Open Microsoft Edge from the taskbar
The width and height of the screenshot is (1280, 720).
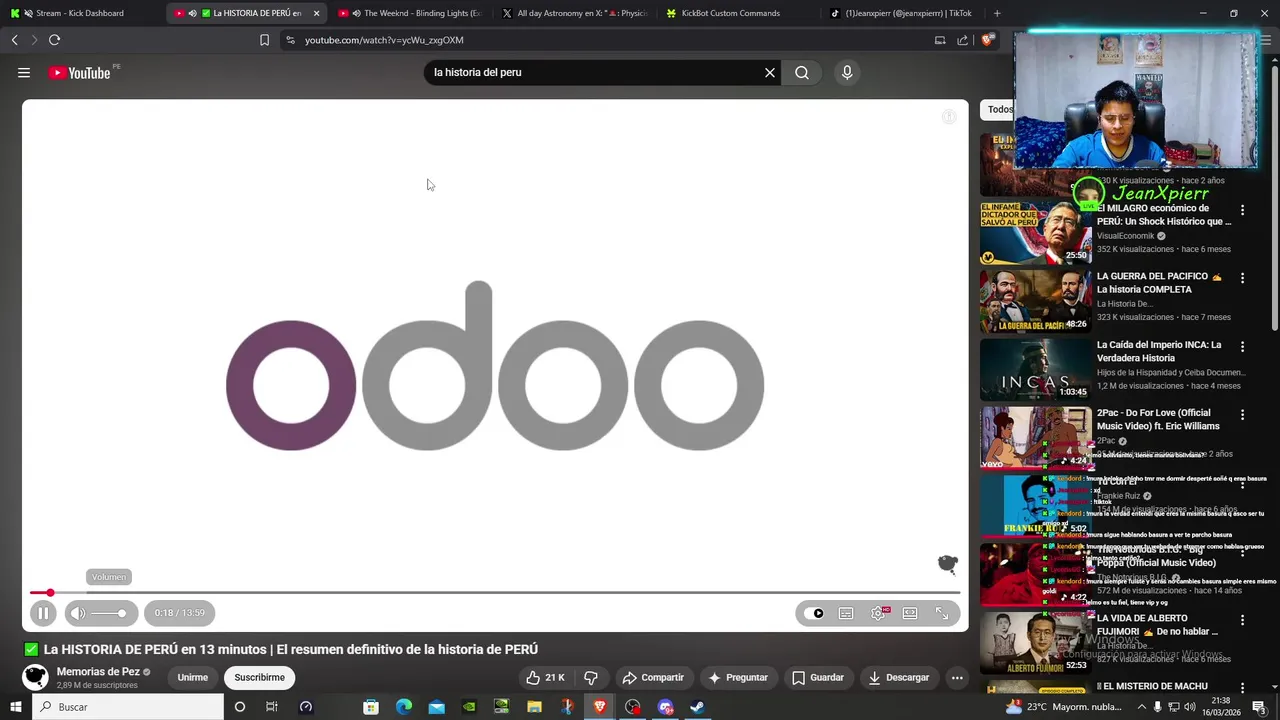404,707
